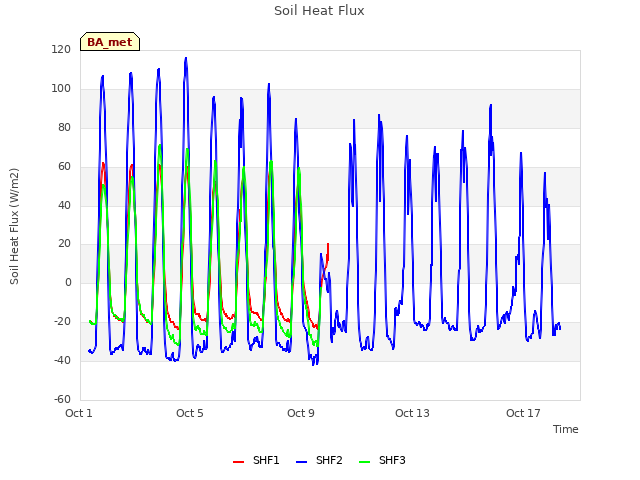Click the 120 y-axis tick label
Viewport: 640px width, 480px height.
click(61, 49)
